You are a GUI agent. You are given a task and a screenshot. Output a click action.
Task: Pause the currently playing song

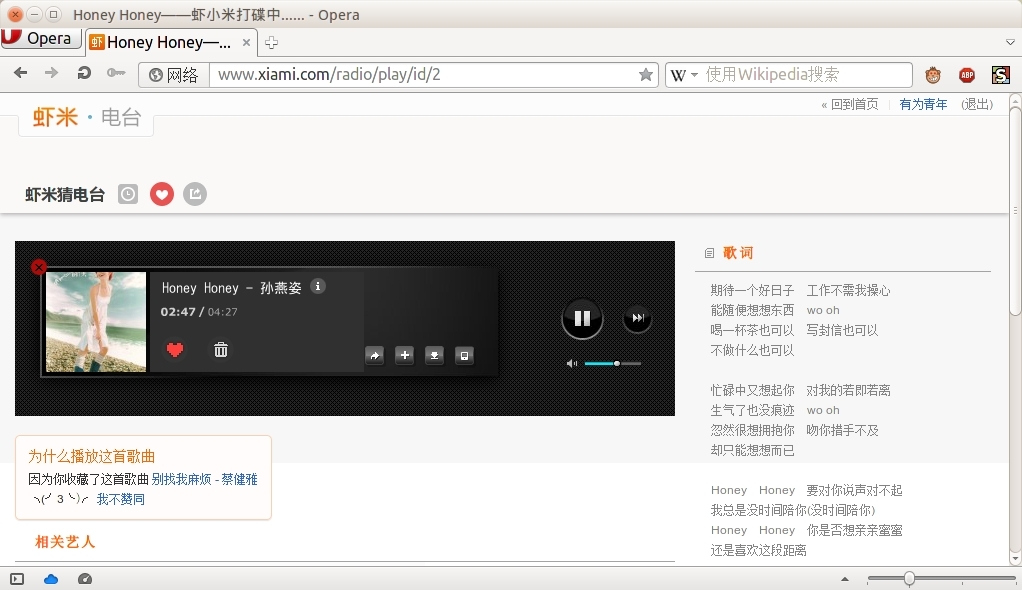583,318
